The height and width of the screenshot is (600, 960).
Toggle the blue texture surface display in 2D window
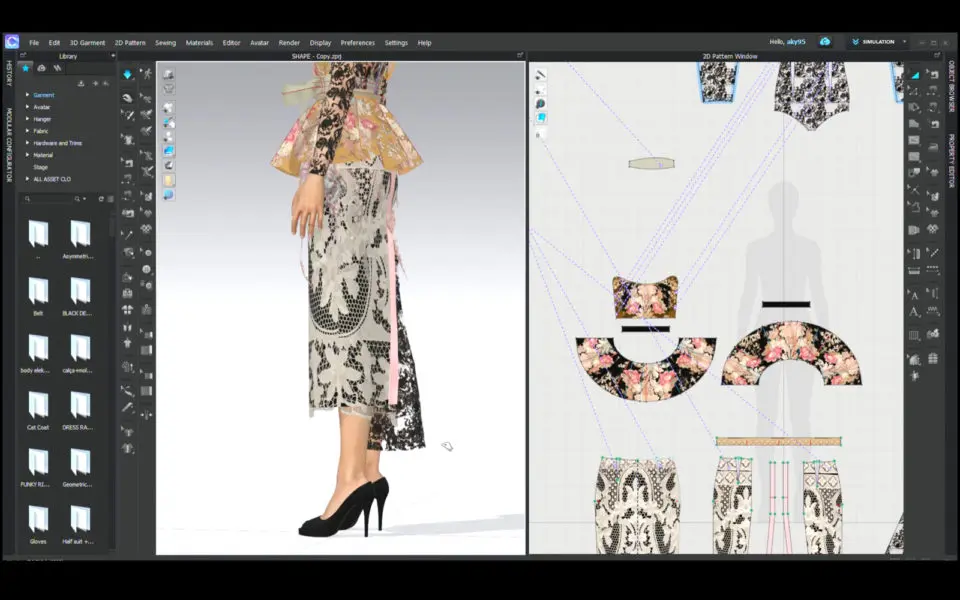pos(541,117)
